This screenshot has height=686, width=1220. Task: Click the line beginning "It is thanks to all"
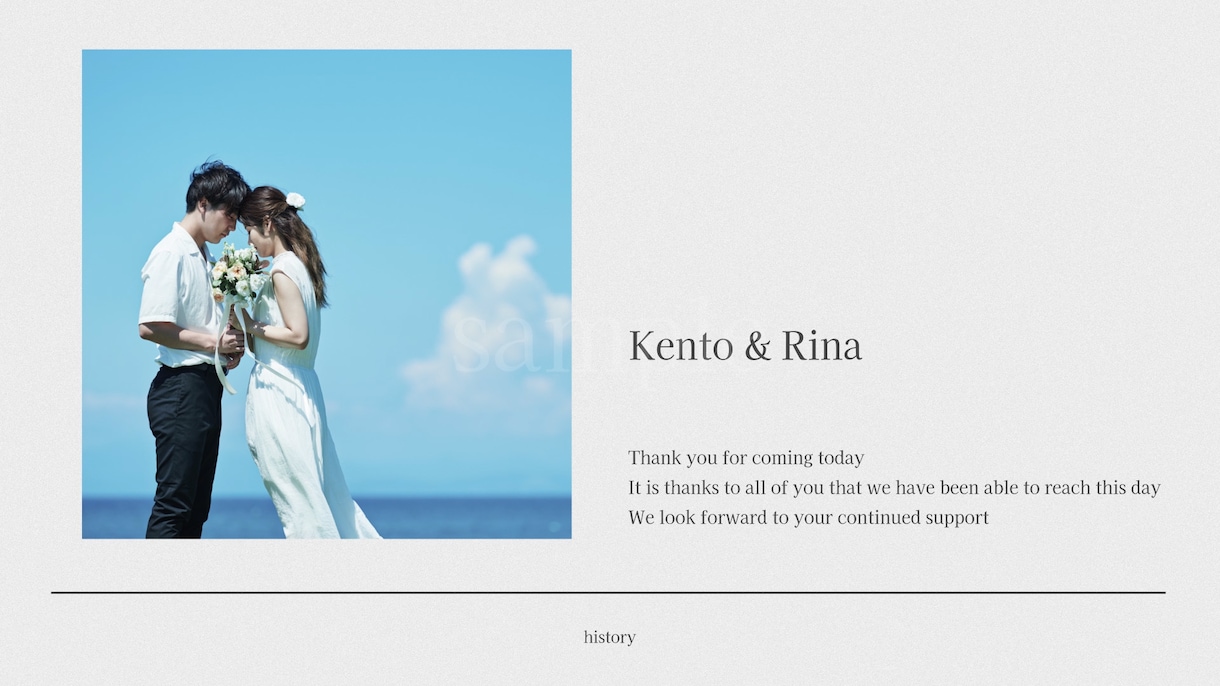coord(894,488)
